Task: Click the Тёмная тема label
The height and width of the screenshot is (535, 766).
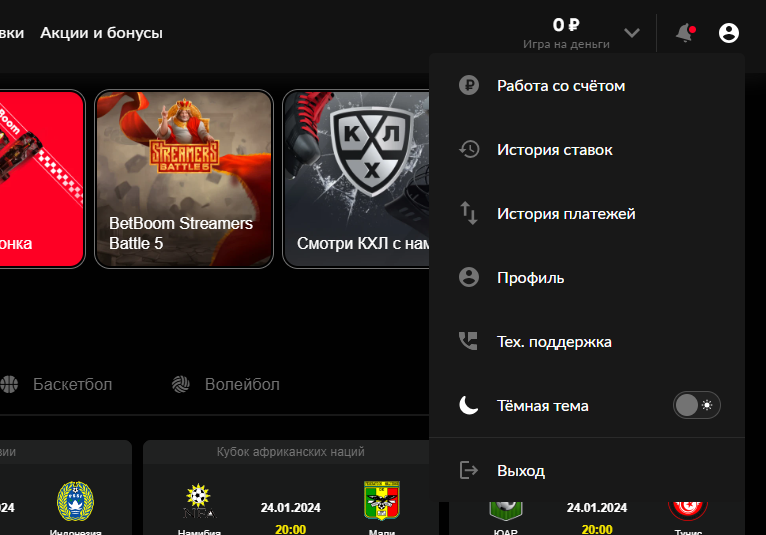Action: click(542, 406)
